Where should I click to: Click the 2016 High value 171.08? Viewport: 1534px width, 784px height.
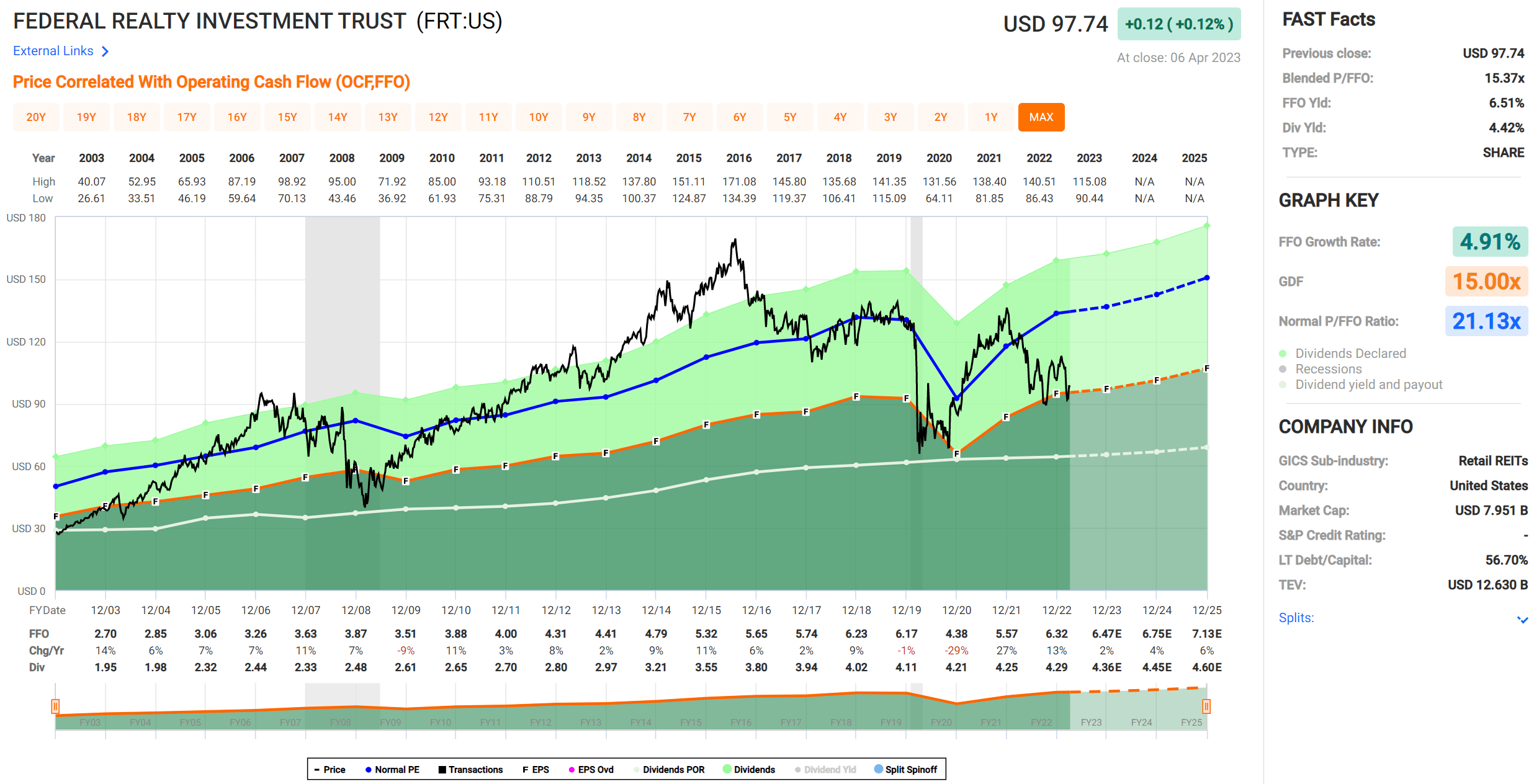(739, 182)
